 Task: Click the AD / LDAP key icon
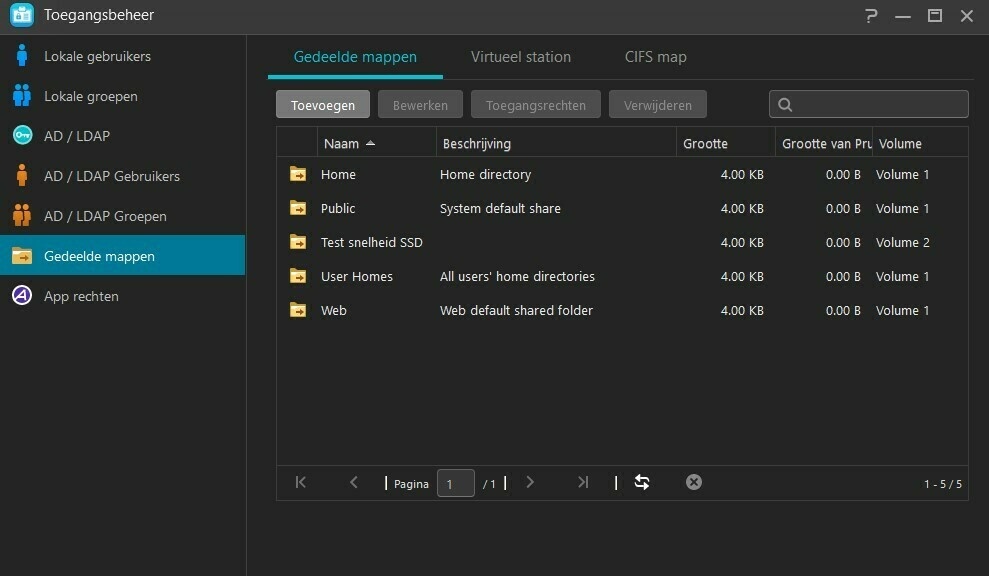[22, 135]
